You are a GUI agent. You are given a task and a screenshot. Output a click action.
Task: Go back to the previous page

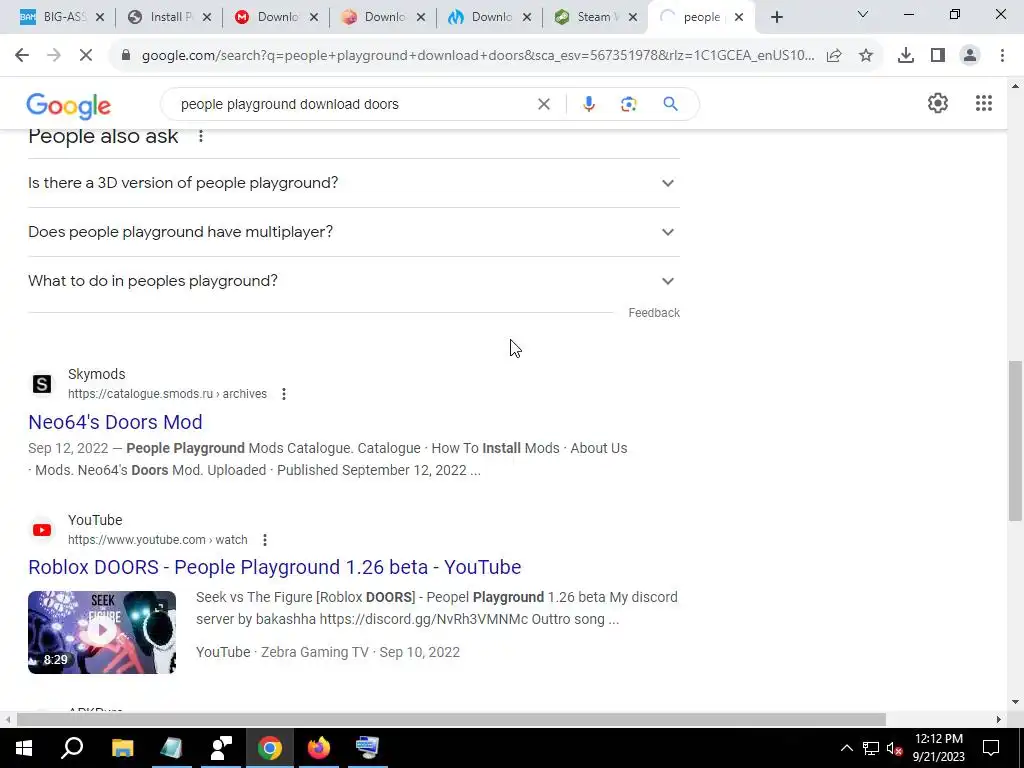click(x=22, y=56)
